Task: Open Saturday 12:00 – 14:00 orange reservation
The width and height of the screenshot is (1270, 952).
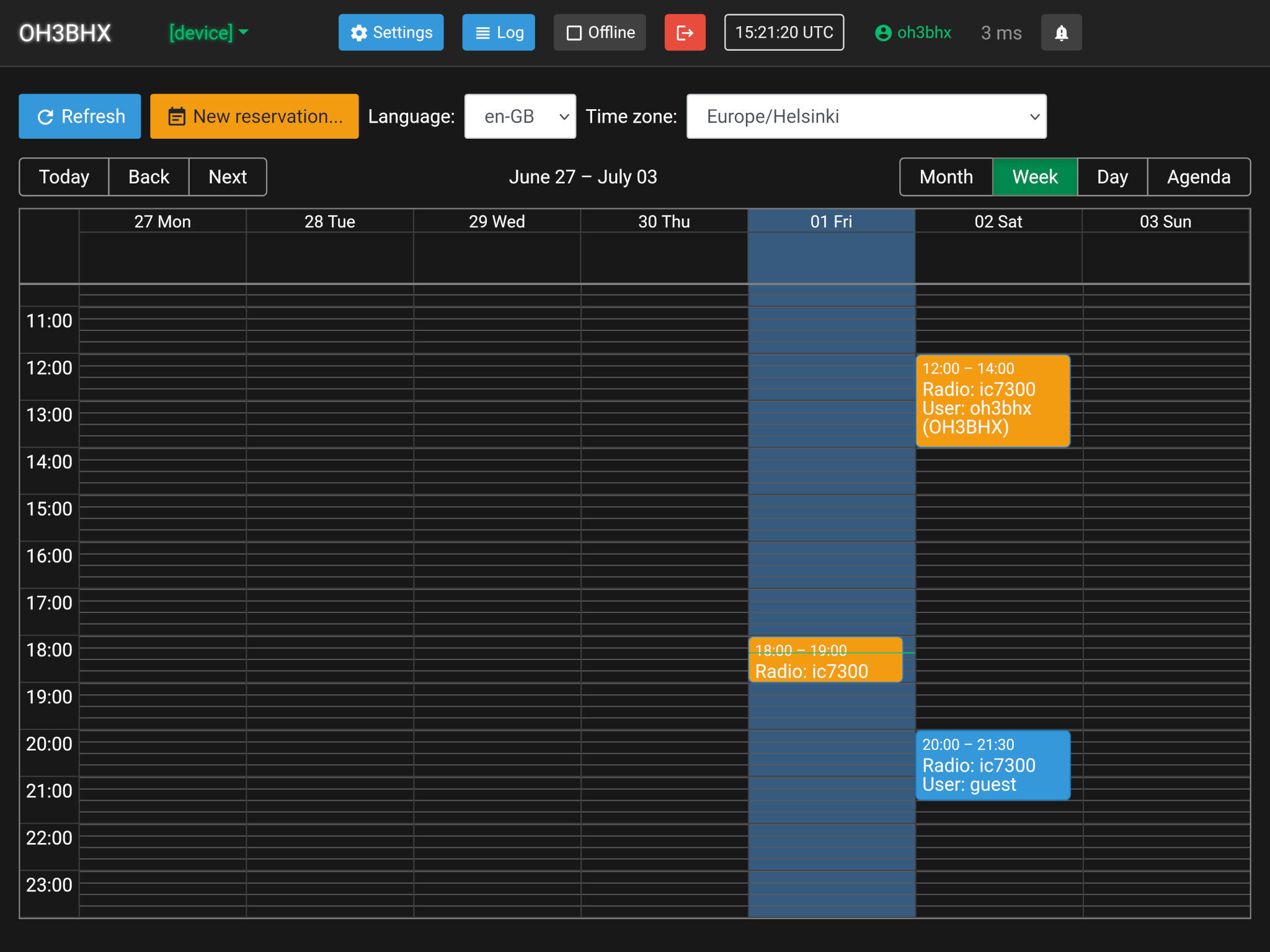Action: click(x=992, y=400)
